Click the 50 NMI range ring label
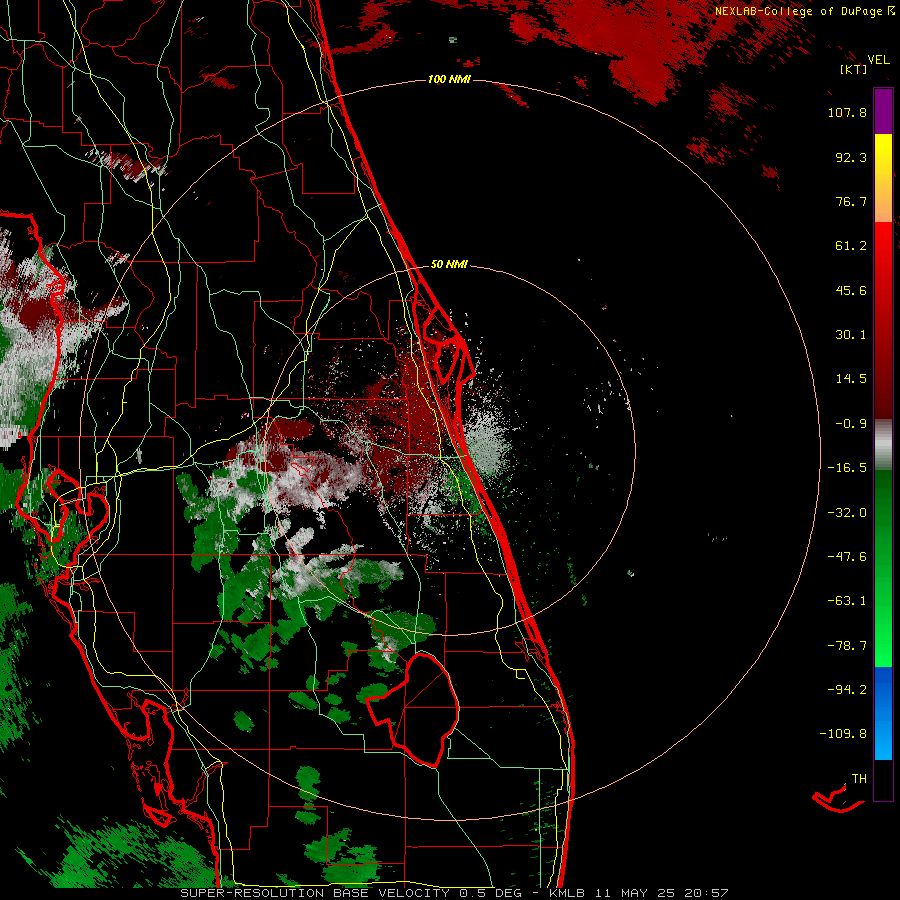Screen dimensions: 900x900 [449, 265]
